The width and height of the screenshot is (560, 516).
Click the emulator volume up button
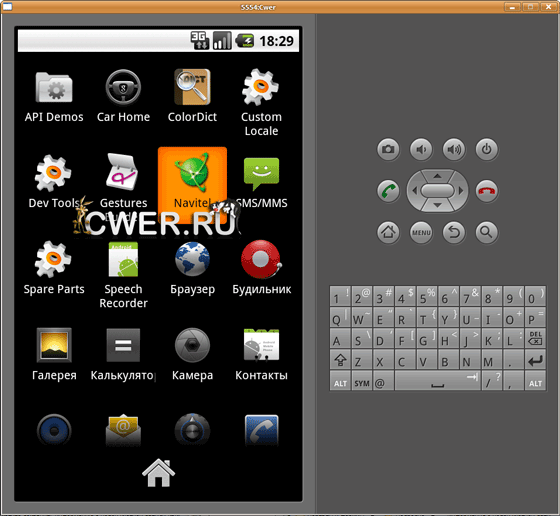tap(454, 149)
